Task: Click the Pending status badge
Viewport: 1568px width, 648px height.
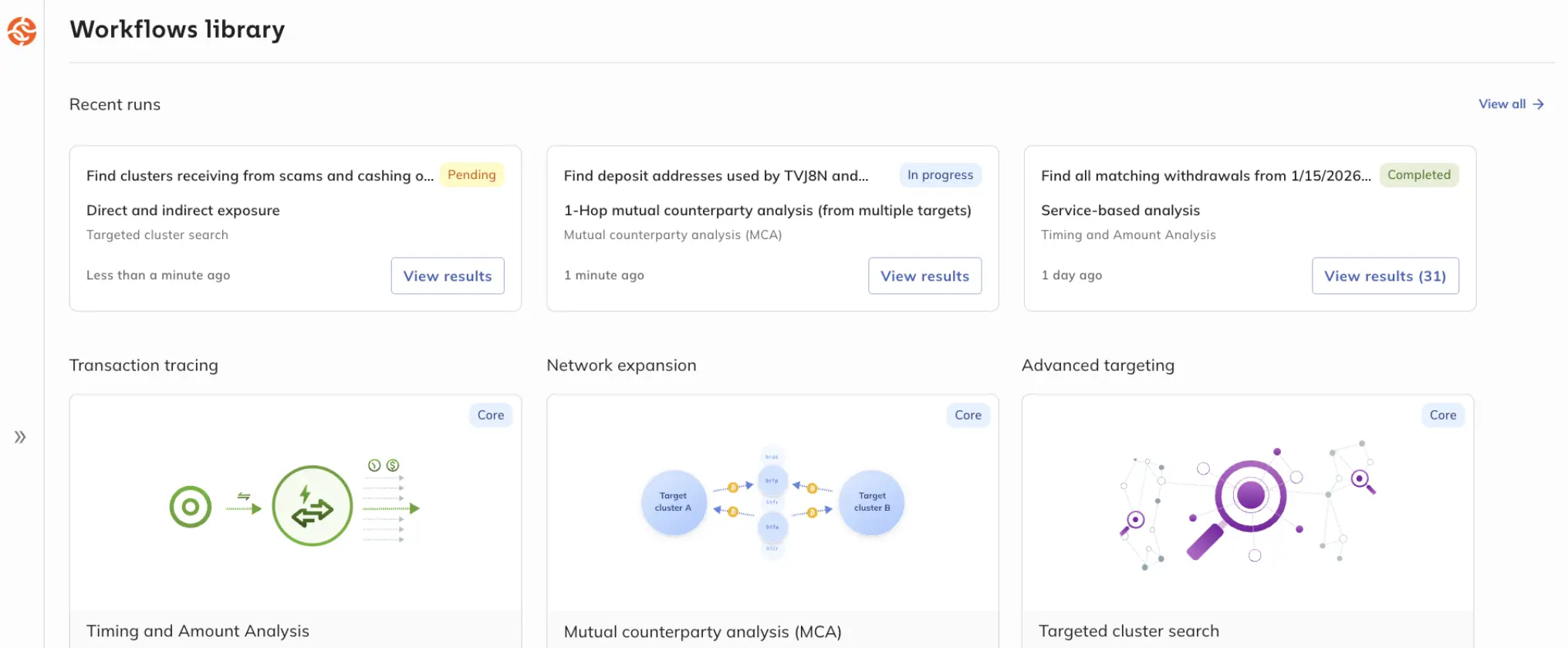Action: [x=471, y=175]
